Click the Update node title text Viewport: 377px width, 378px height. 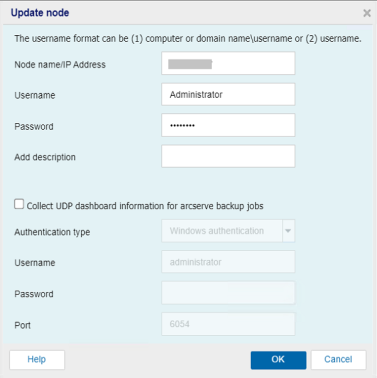click(40, 13)
